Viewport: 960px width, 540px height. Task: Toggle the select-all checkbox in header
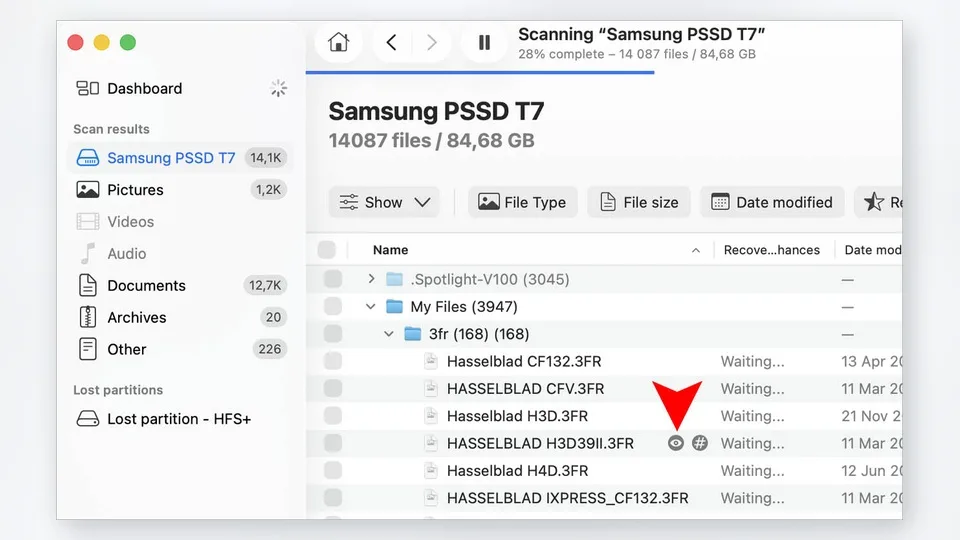327,250
